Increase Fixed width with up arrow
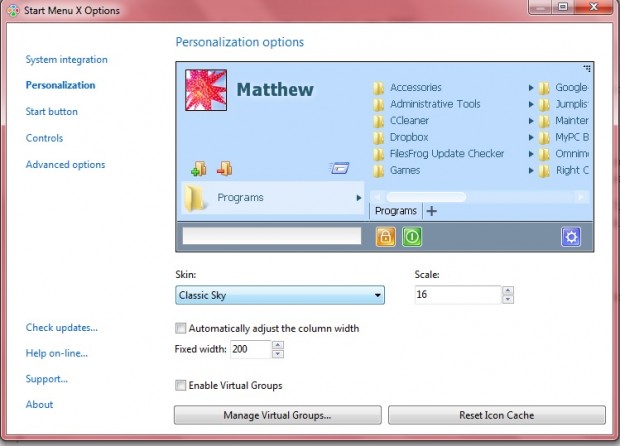Viewport: 620px width, 446px height. click(278, 345)
